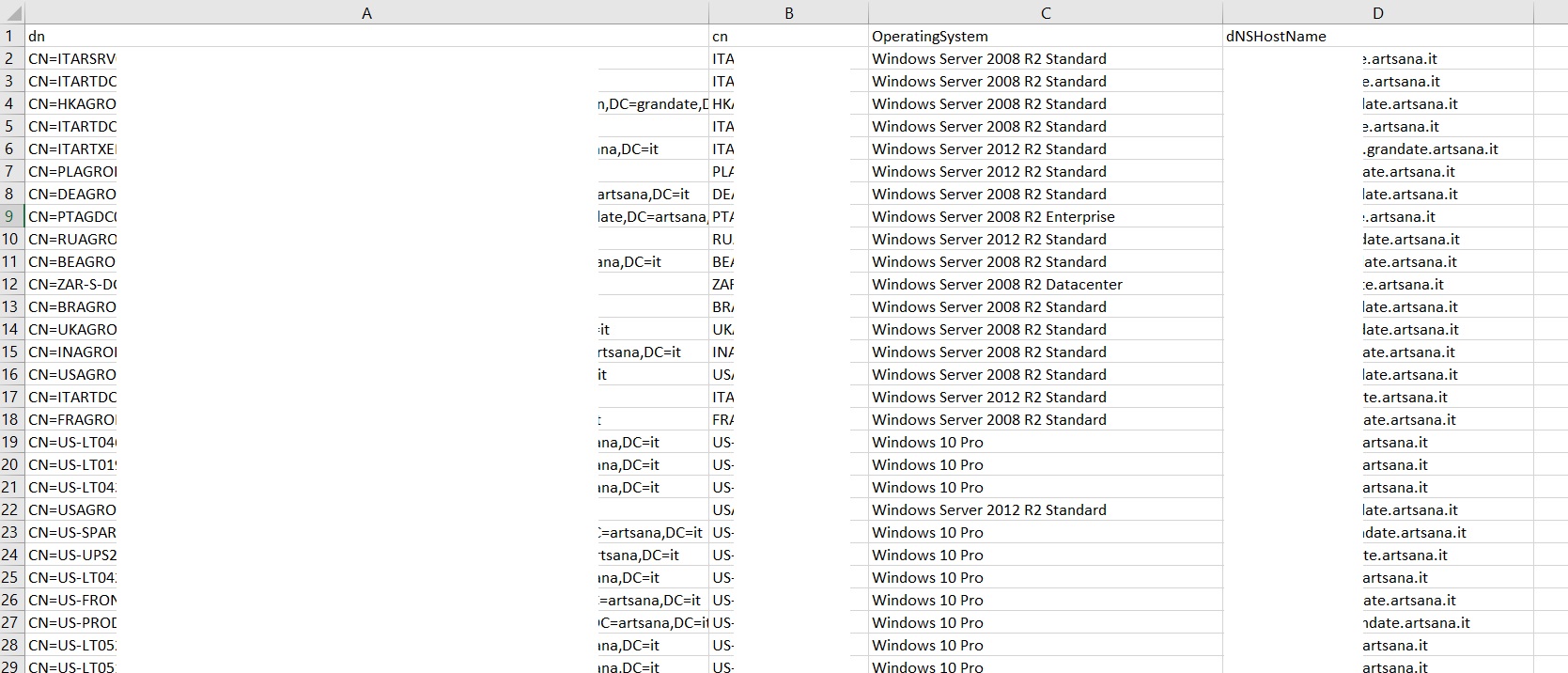
Task: Select column B header
Action: coord(788,13)
